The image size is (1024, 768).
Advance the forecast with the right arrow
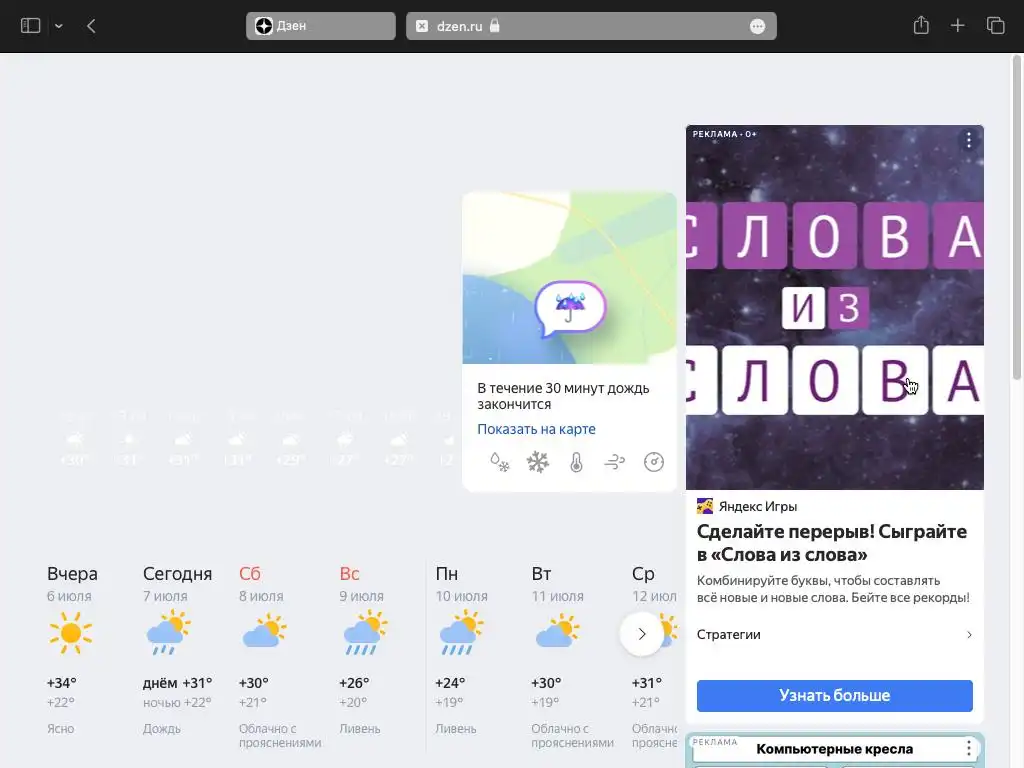[x=642, y=634]
